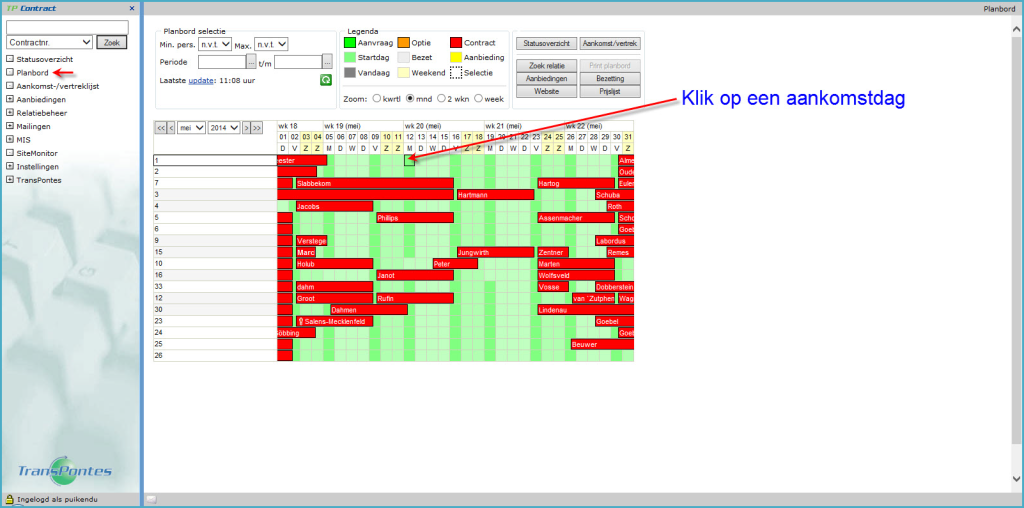
Task: Open the Min. pers. dropdown
Action: (x=214, y=44)
